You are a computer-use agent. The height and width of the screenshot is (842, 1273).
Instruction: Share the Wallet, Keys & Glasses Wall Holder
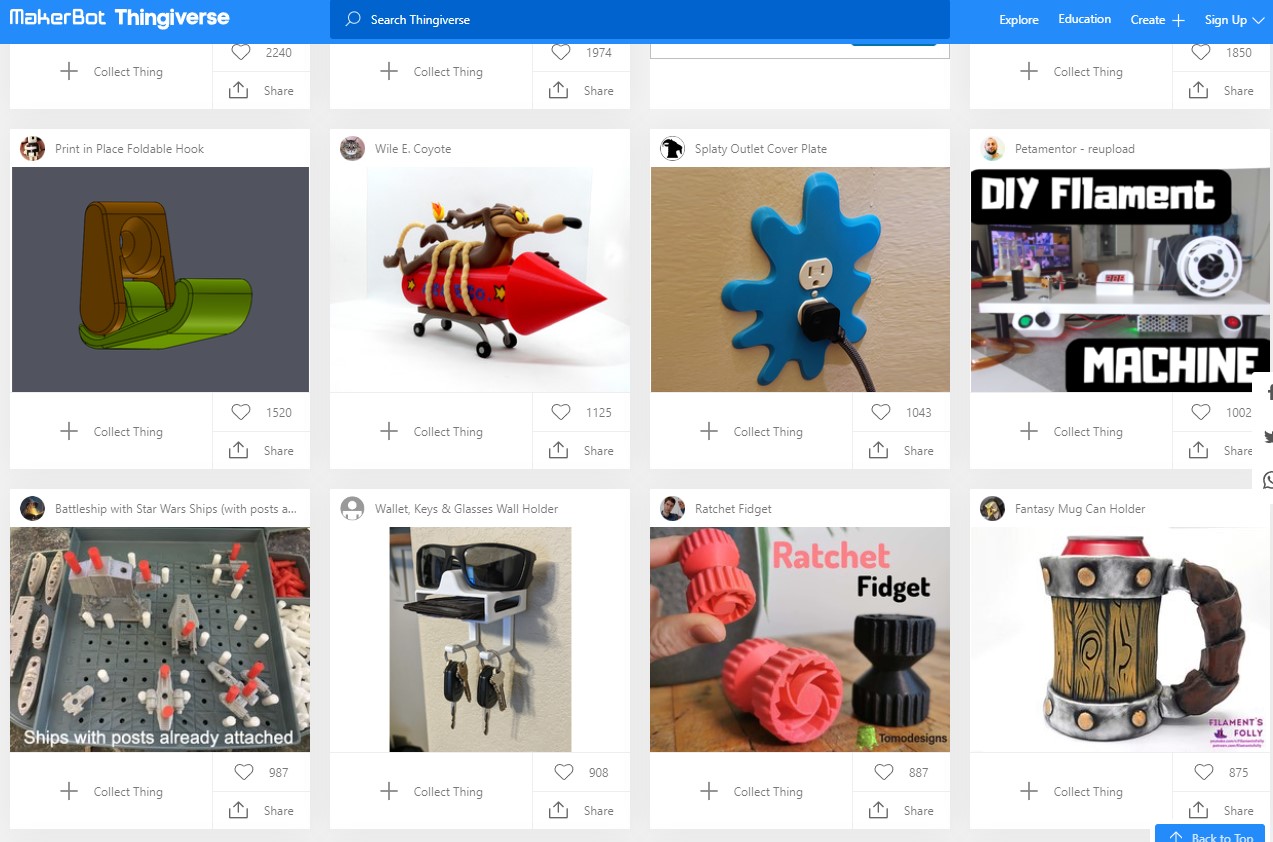coord(581,811)
